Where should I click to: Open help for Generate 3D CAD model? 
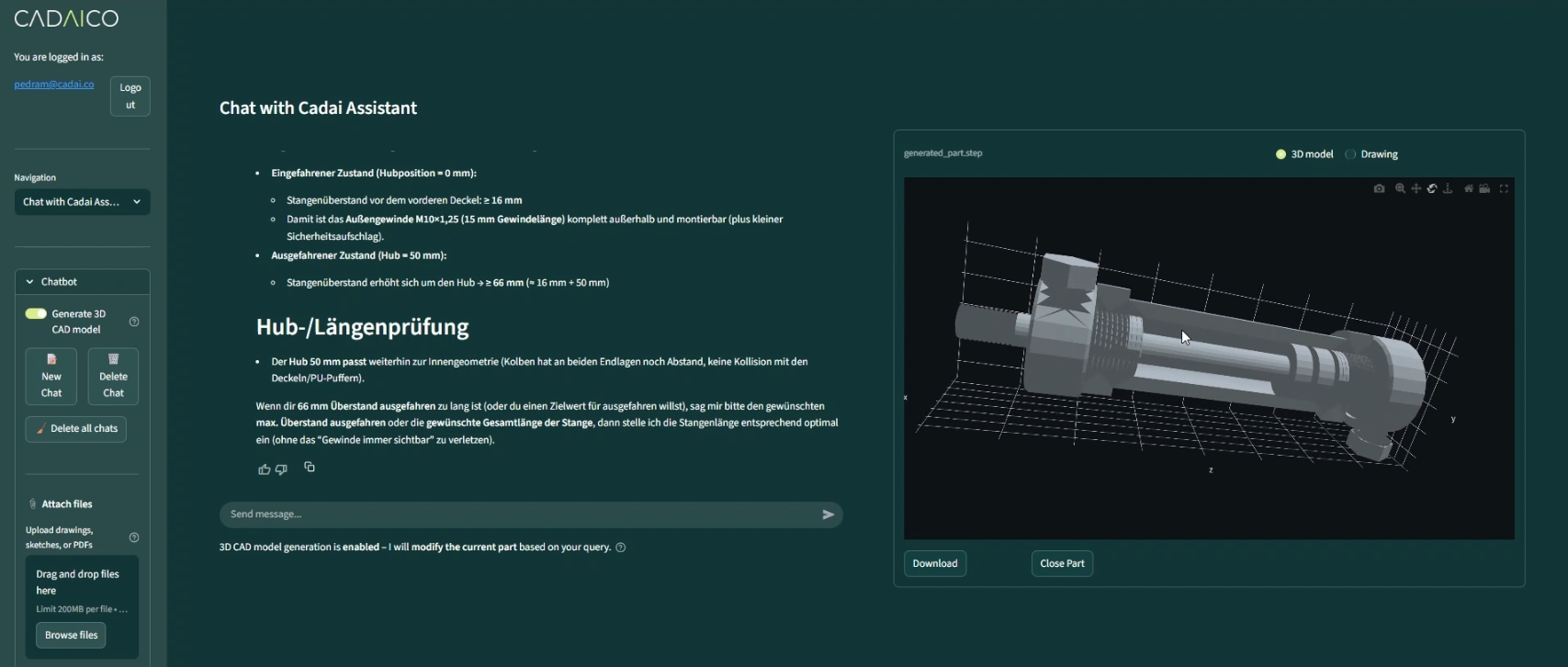click(x=134, y=322)
